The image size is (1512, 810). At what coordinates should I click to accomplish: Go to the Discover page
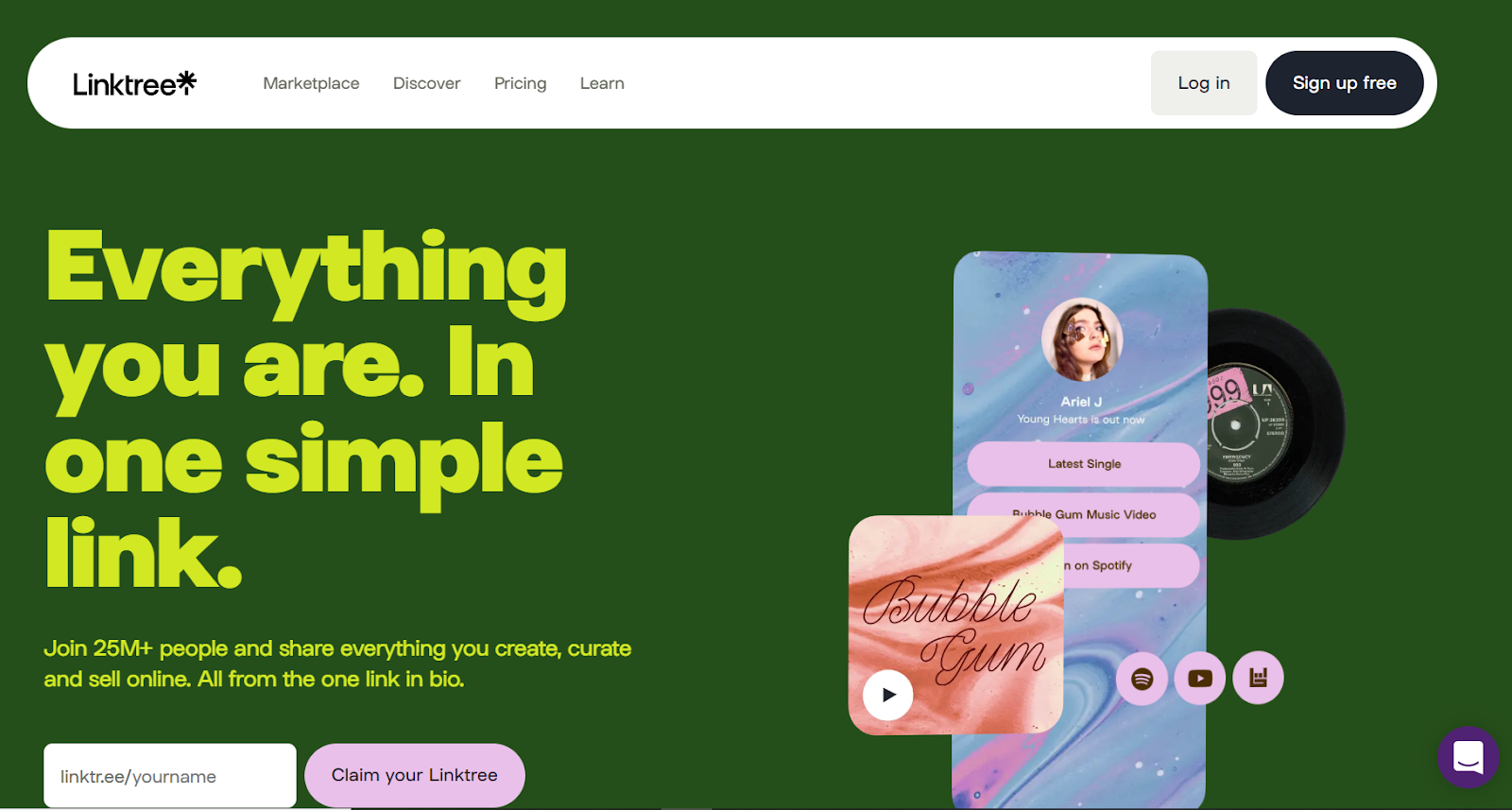click(x=426, y=83)
